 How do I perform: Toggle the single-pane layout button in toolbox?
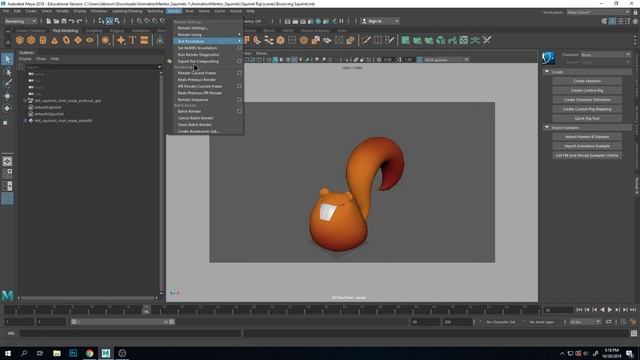(x=7, y=161)
